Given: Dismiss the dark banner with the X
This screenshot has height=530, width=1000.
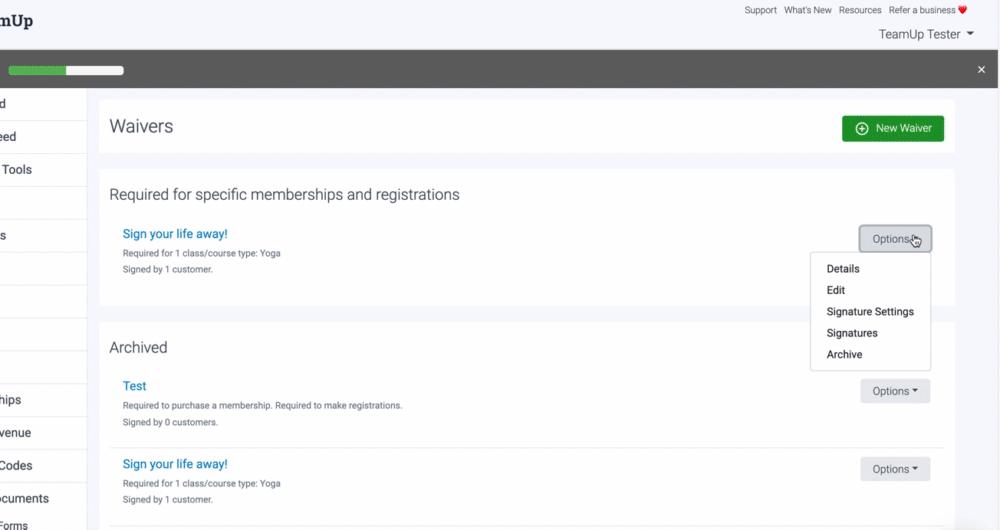Looking at the screenshot, I should pyautogui.click(x=981, y=70).
